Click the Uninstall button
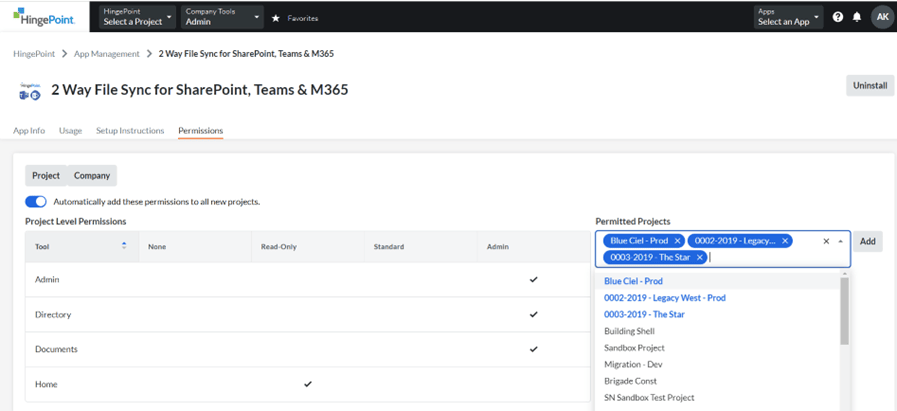This screenshot has width=897, height=411. [x=869, y=86]
